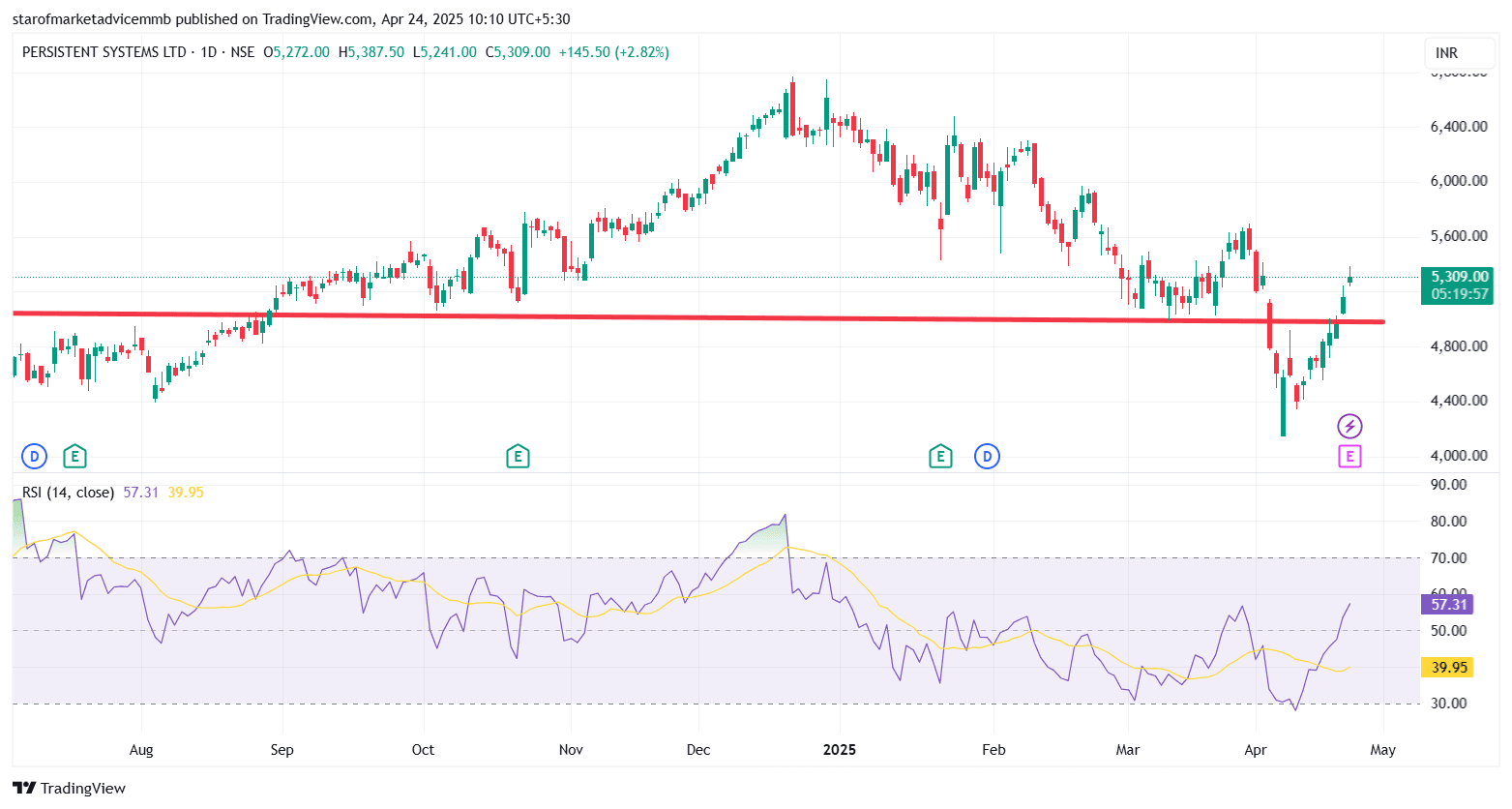This screenshot has height=809, width=1512.
Task: Click the PERSISTENT SYSTEMS LTD symbol title
Action: tap(104, 52)
